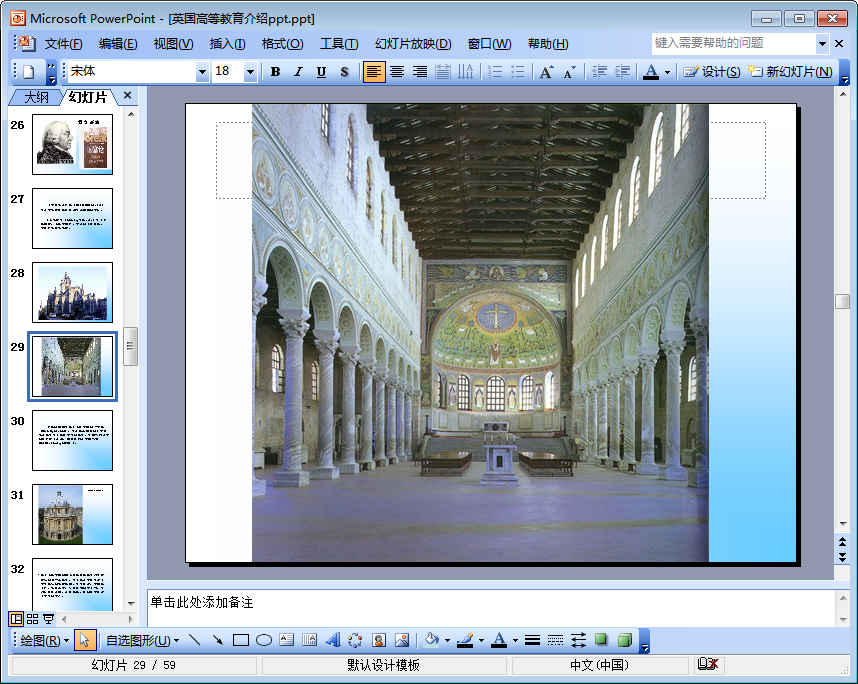Open the 编辑(E) menu
858x684 pixels.
click(118, 44)
